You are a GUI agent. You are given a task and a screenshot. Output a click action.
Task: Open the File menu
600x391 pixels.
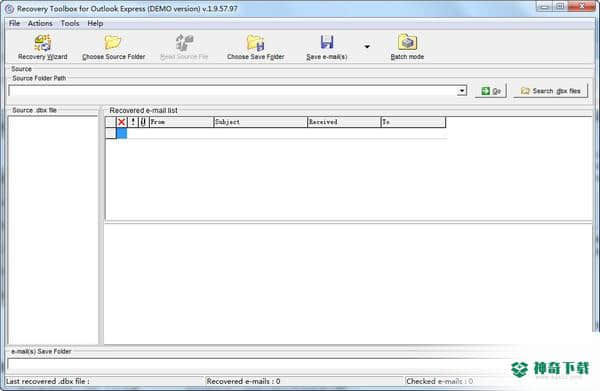point(14,23)
